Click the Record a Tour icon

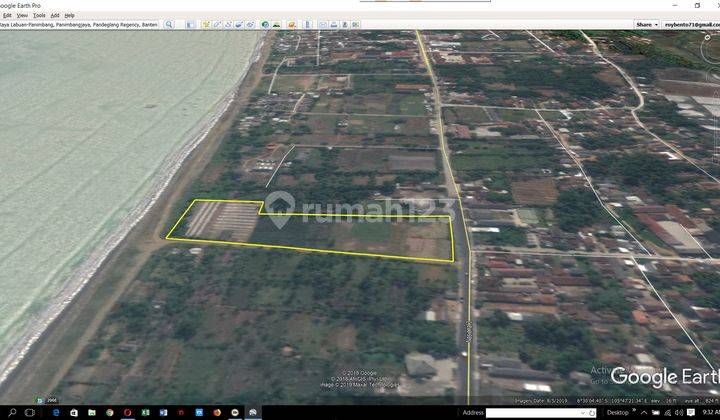(x=250, y=24)
